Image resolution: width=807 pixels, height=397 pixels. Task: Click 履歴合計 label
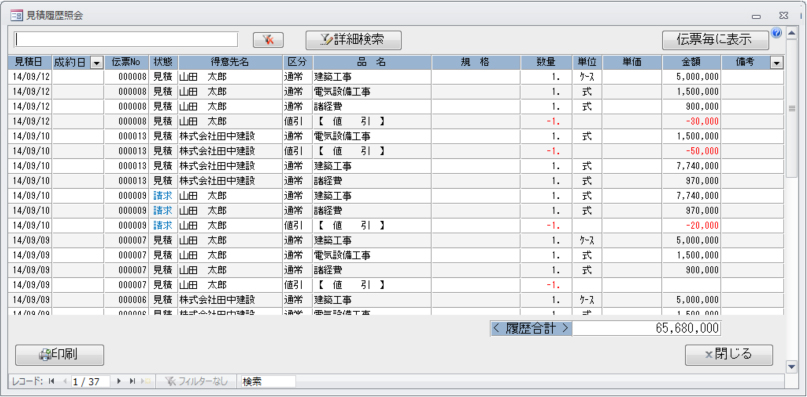pos(531,328)
